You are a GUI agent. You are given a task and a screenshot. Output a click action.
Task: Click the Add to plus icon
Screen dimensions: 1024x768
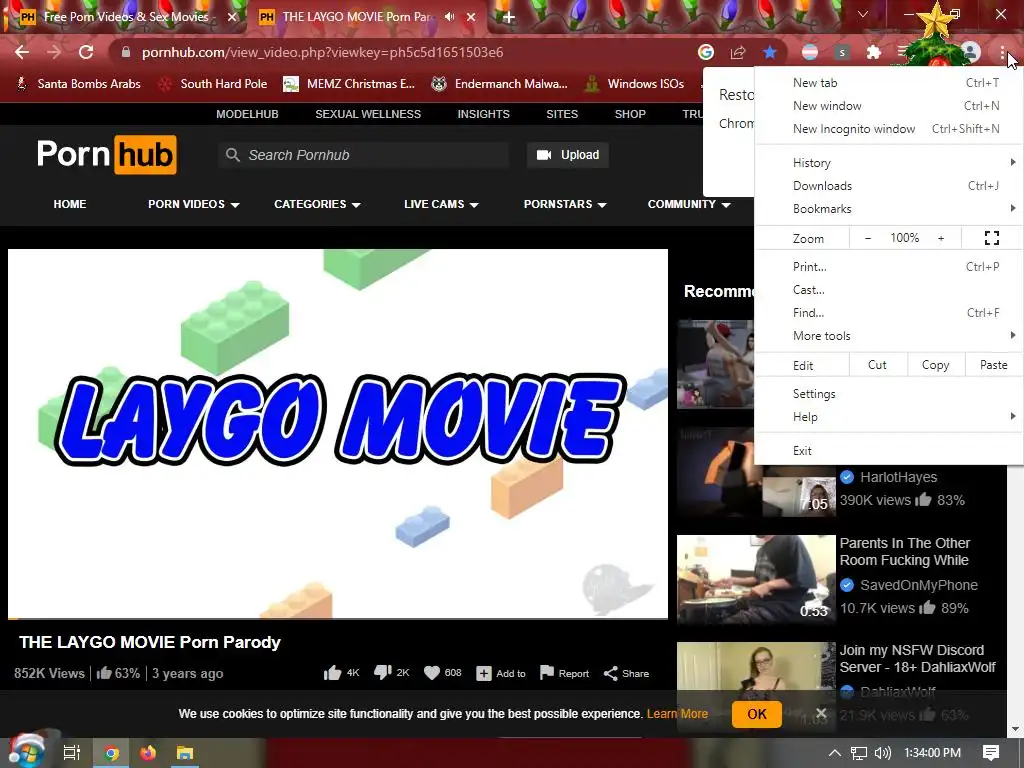483,673
